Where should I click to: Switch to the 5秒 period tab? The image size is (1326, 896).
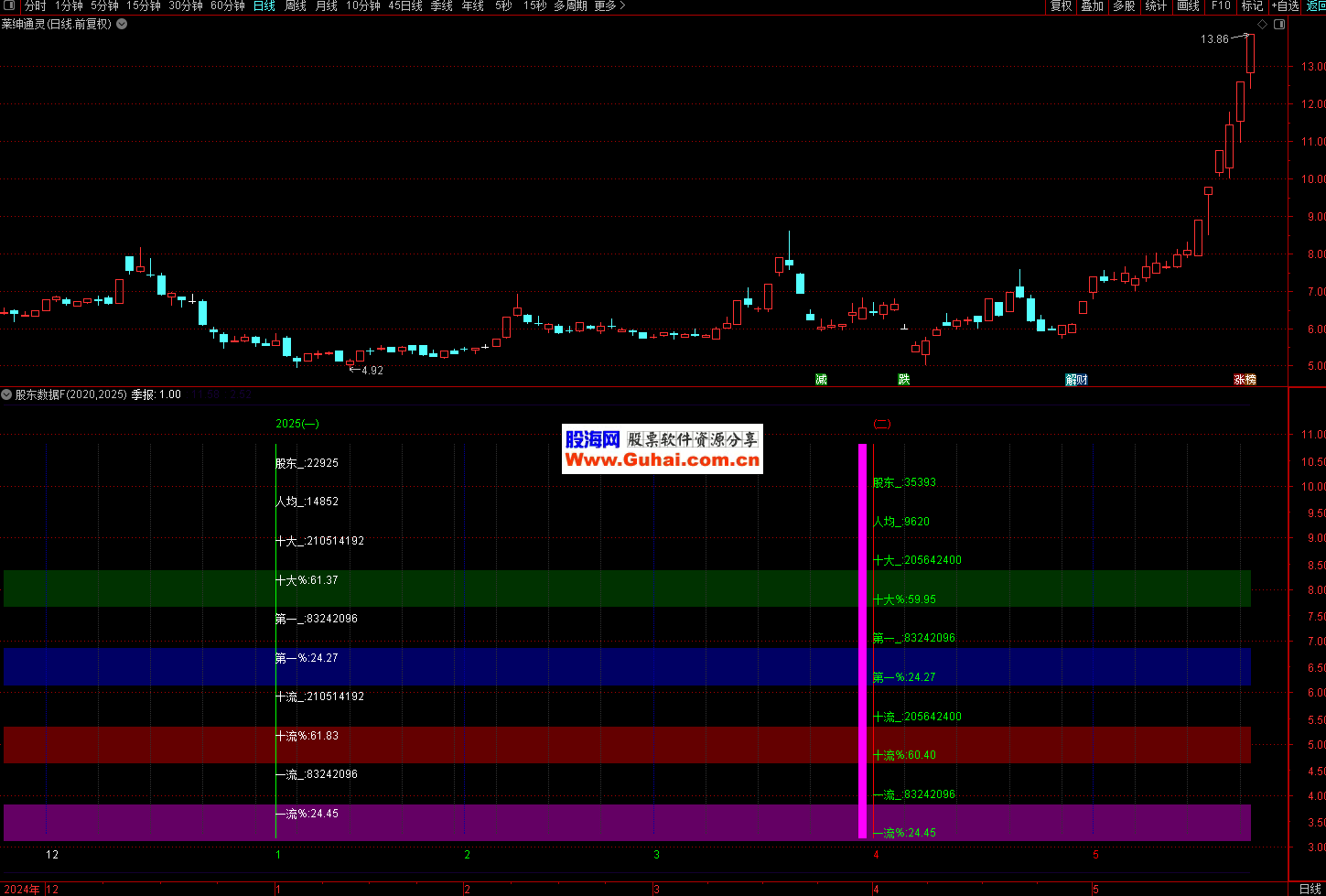[503, 5]
